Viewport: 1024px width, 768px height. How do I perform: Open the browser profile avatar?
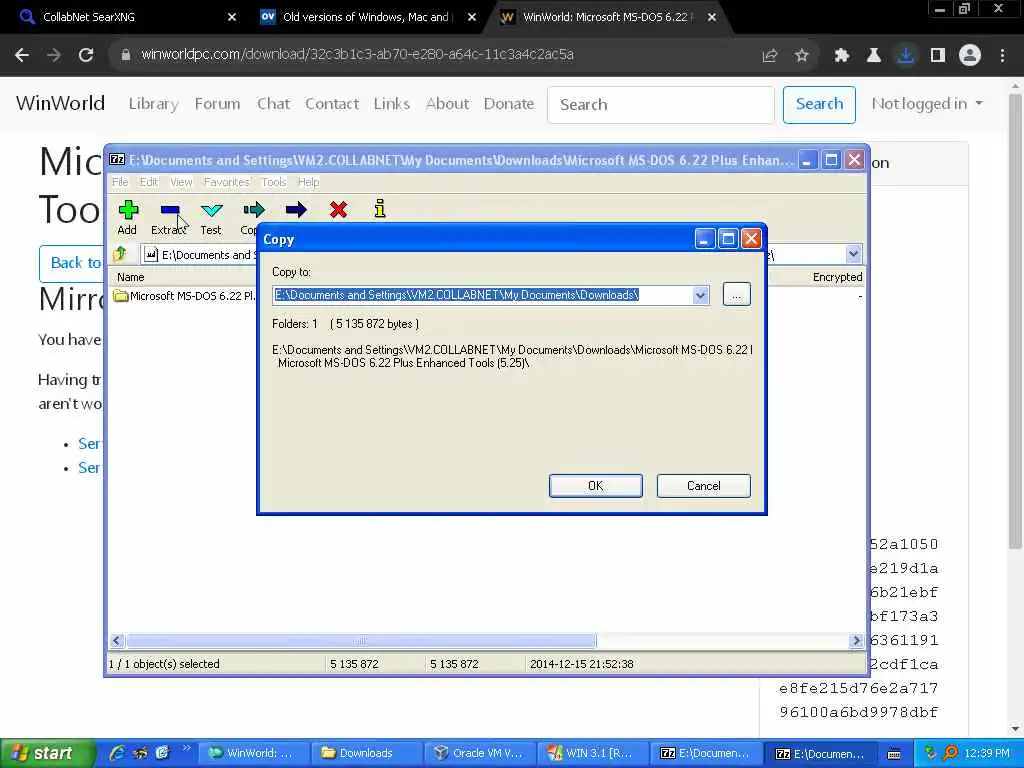[x=970, y=56]
